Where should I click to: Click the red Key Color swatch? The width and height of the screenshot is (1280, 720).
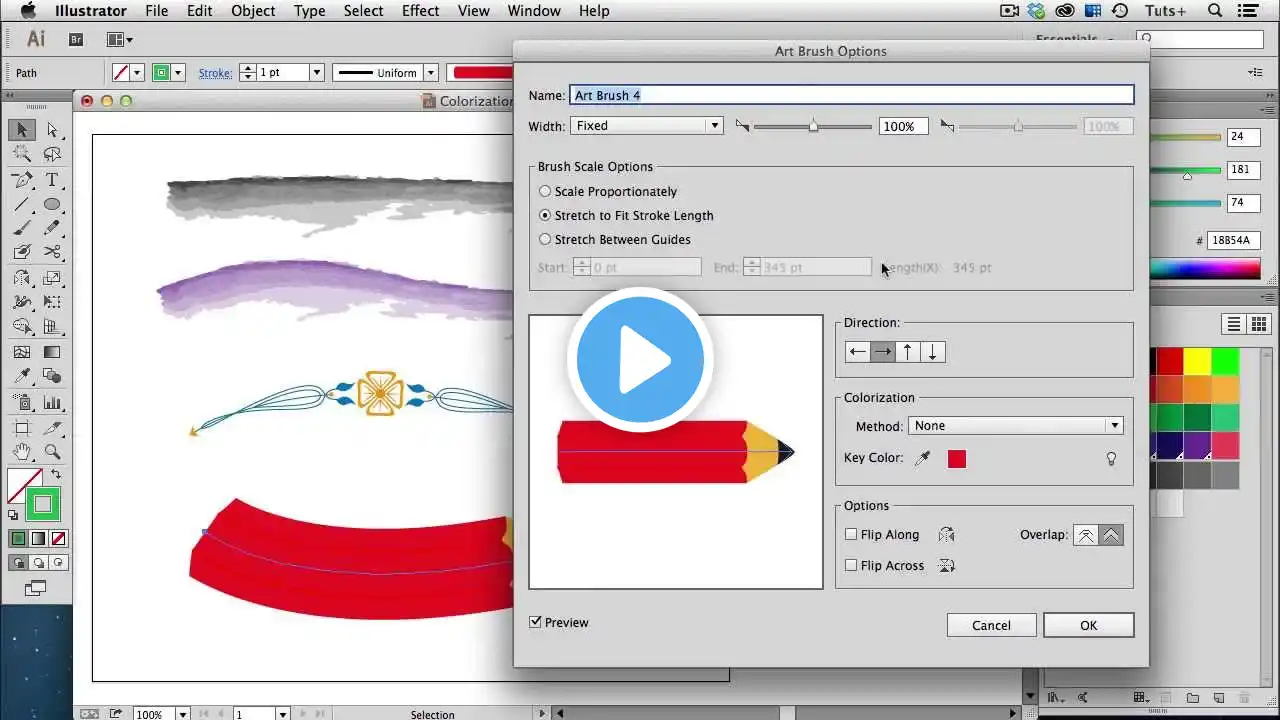[957, 459]
